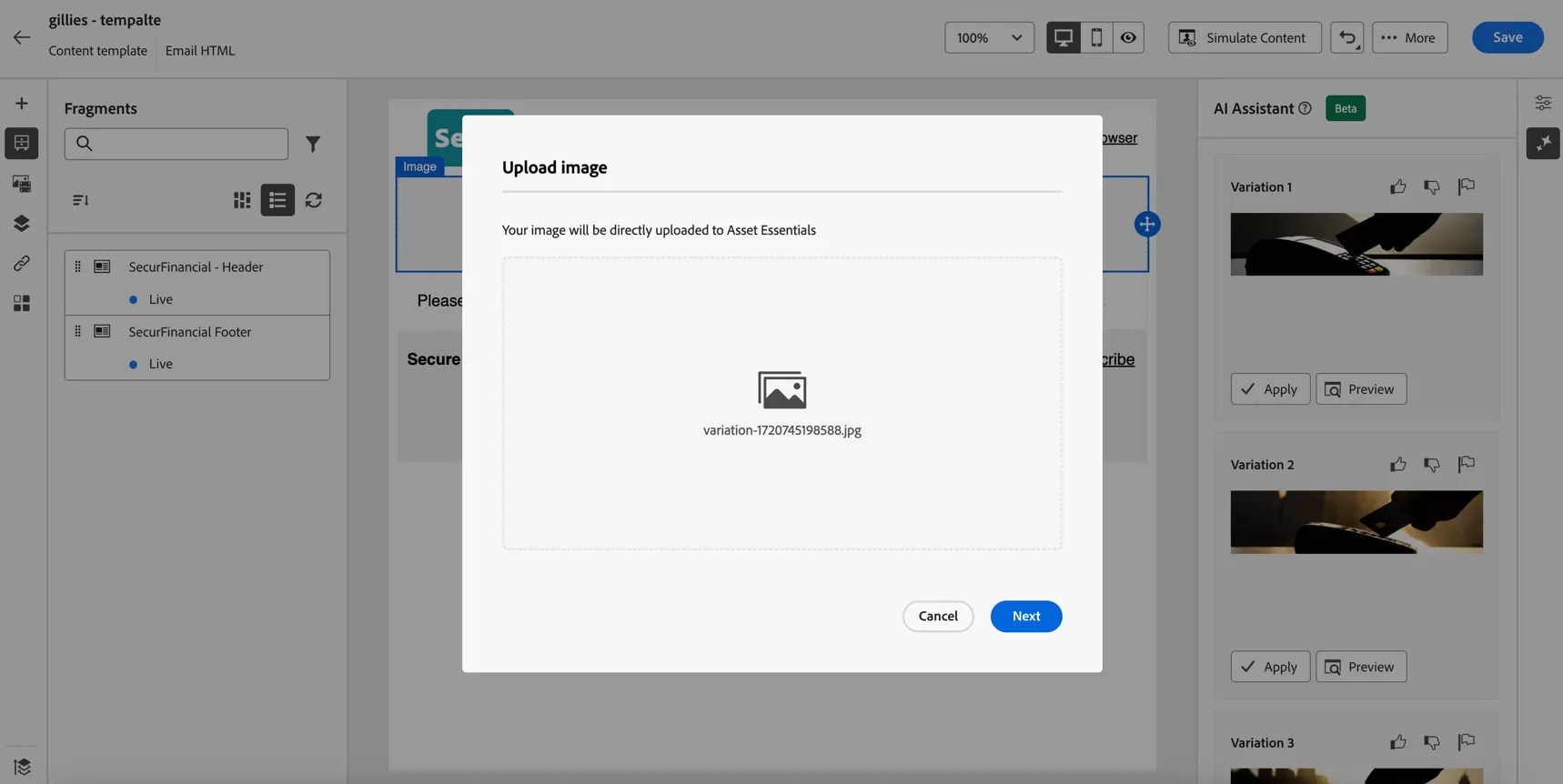Open the add components plus icon

(x=22, y=104)
